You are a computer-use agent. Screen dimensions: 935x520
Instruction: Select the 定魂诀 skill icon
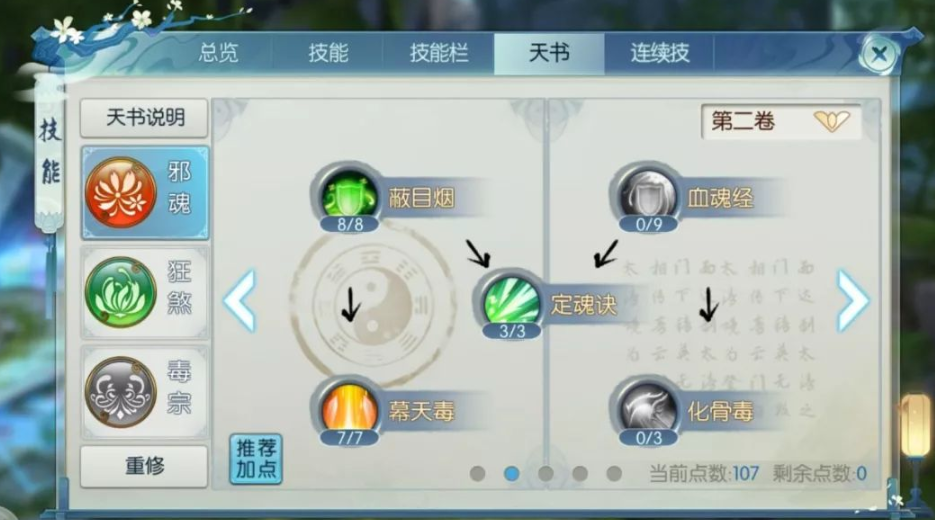511,301
